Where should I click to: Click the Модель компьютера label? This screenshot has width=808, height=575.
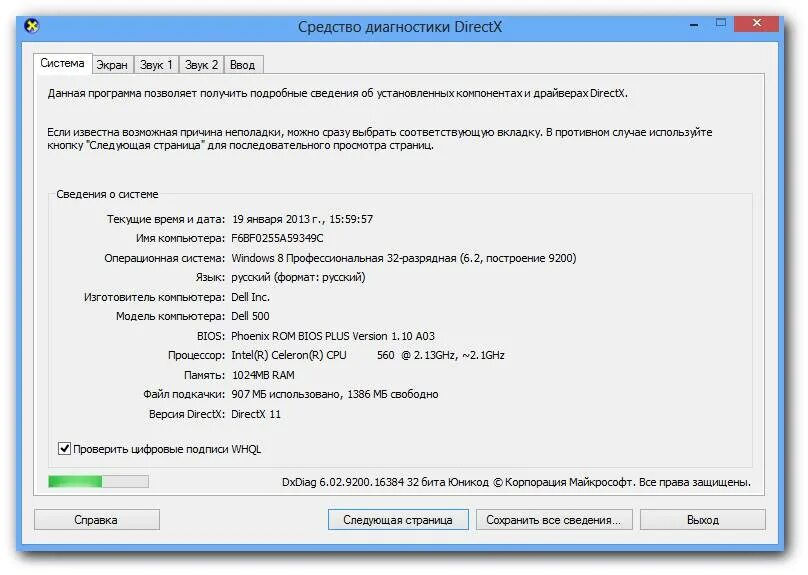coord(171,316)
